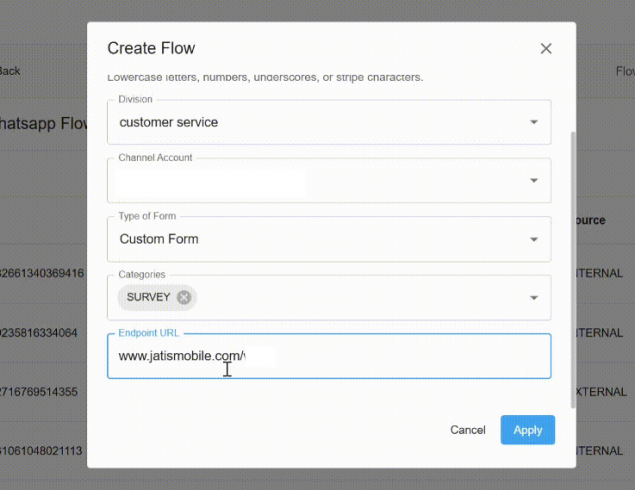Remove the SURVEY category chip
Image resolution: width=635 pixels, height=490 pixels.
(x=184, y=297)
